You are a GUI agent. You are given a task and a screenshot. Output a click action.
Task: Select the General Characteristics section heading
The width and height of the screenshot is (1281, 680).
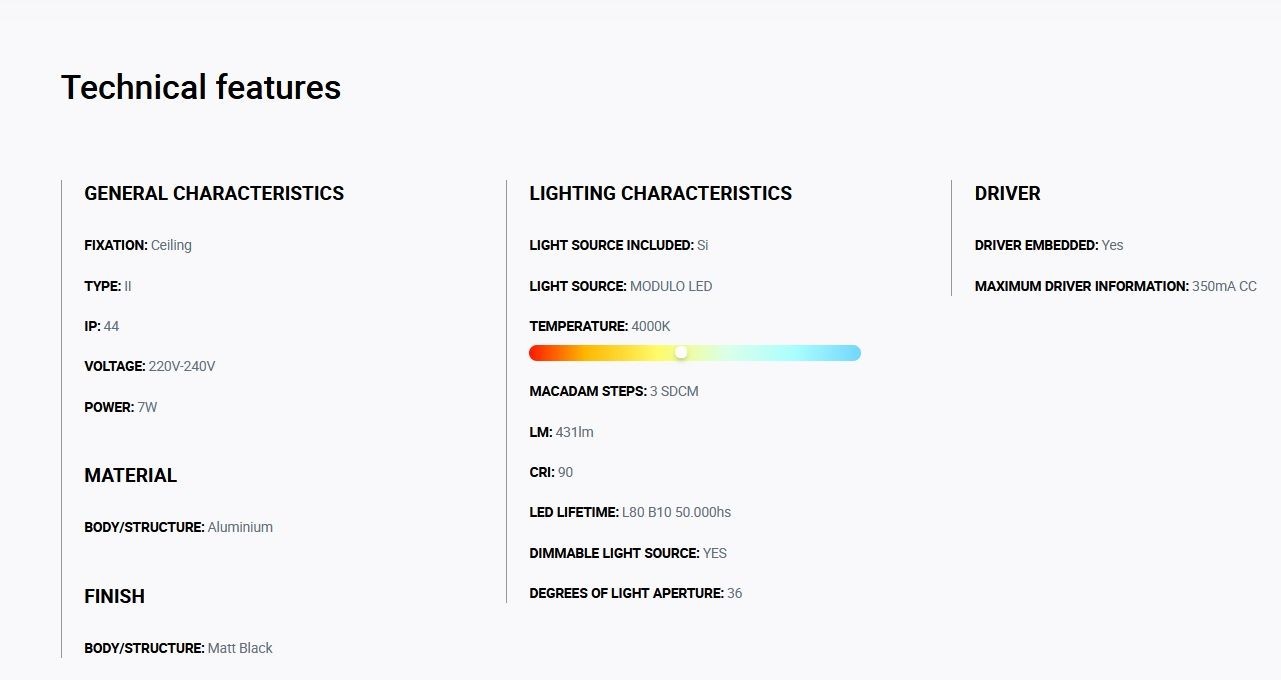(214, 194)
